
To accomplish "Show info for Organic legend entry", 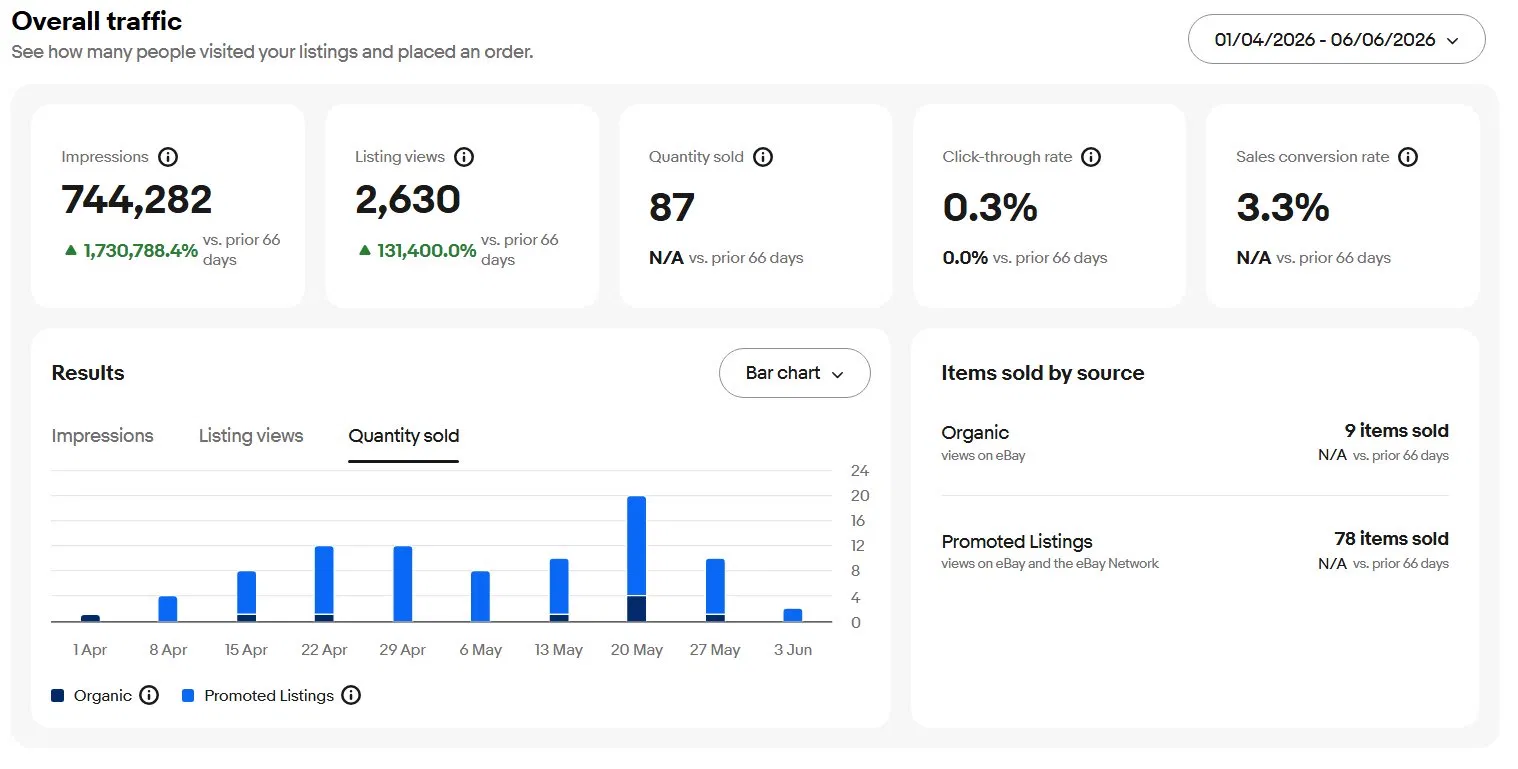I will 149,695.
